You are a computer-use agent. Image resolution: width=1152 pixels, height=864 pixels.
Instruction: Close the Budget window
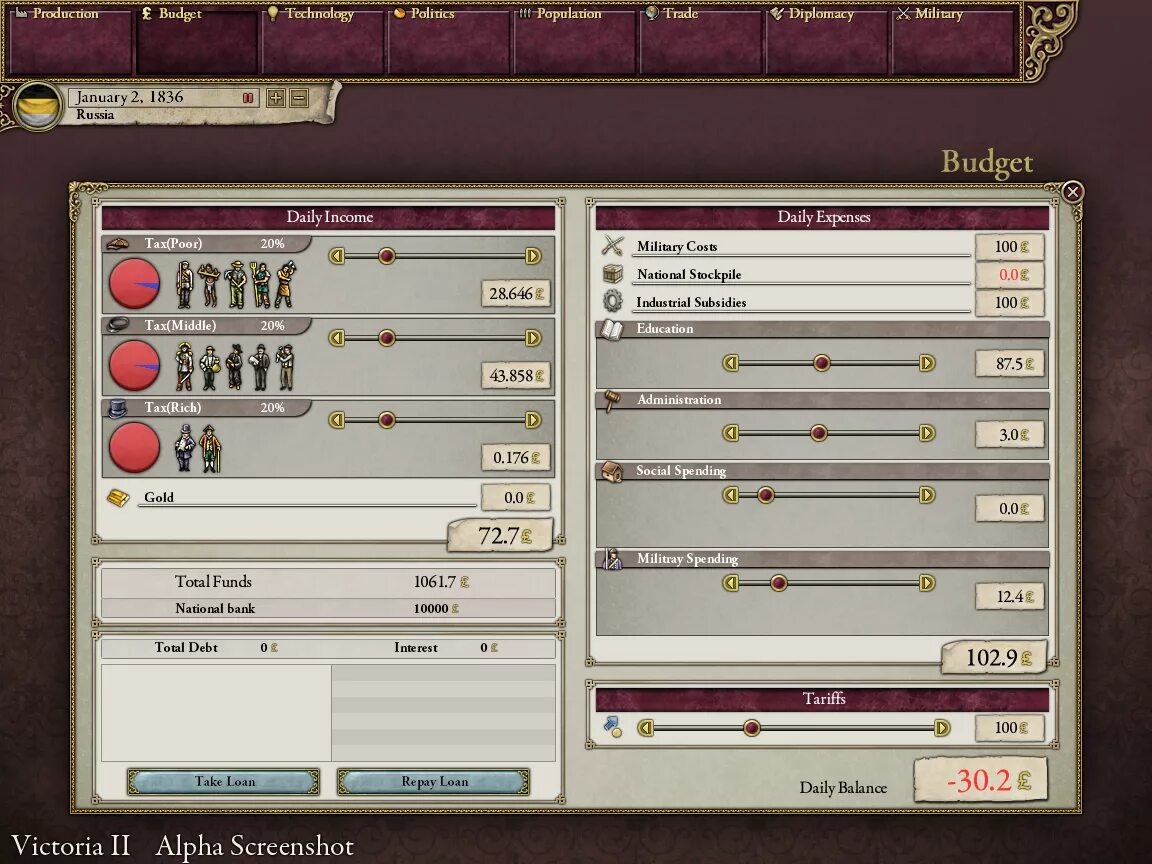tap(1073, 192)
